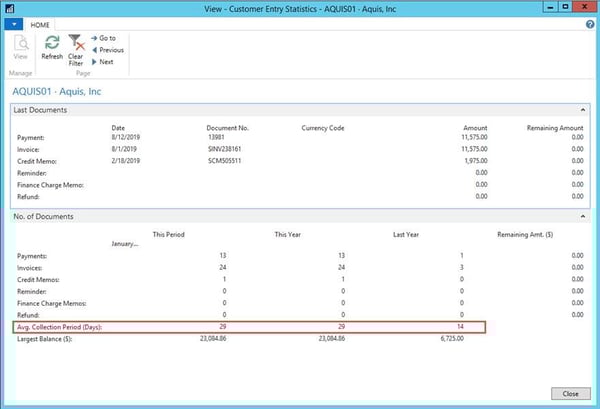Screen dimensions: 600x409
Task: Click the No. of Documents header label
Action: click(x=43, y=217)
